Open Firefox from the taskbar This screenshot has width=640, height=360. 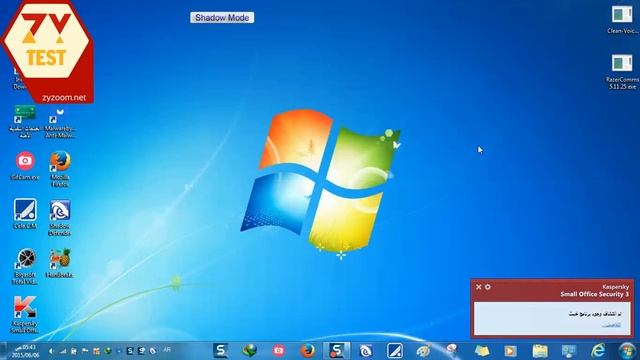[308, 351]
